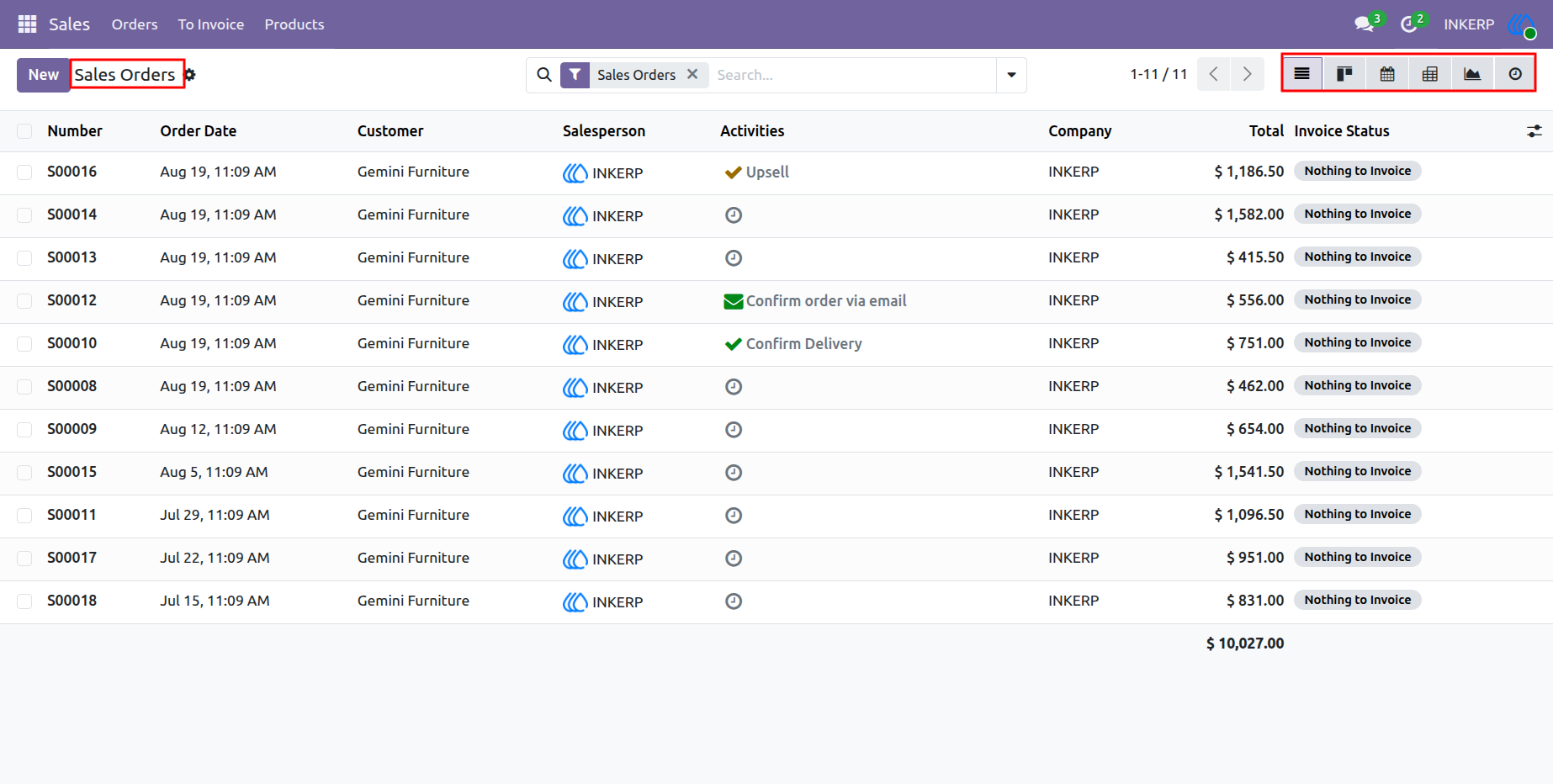The image size is (1553, 784).
Task: Go to the previous page arrow
Action: coord(1213,74)
